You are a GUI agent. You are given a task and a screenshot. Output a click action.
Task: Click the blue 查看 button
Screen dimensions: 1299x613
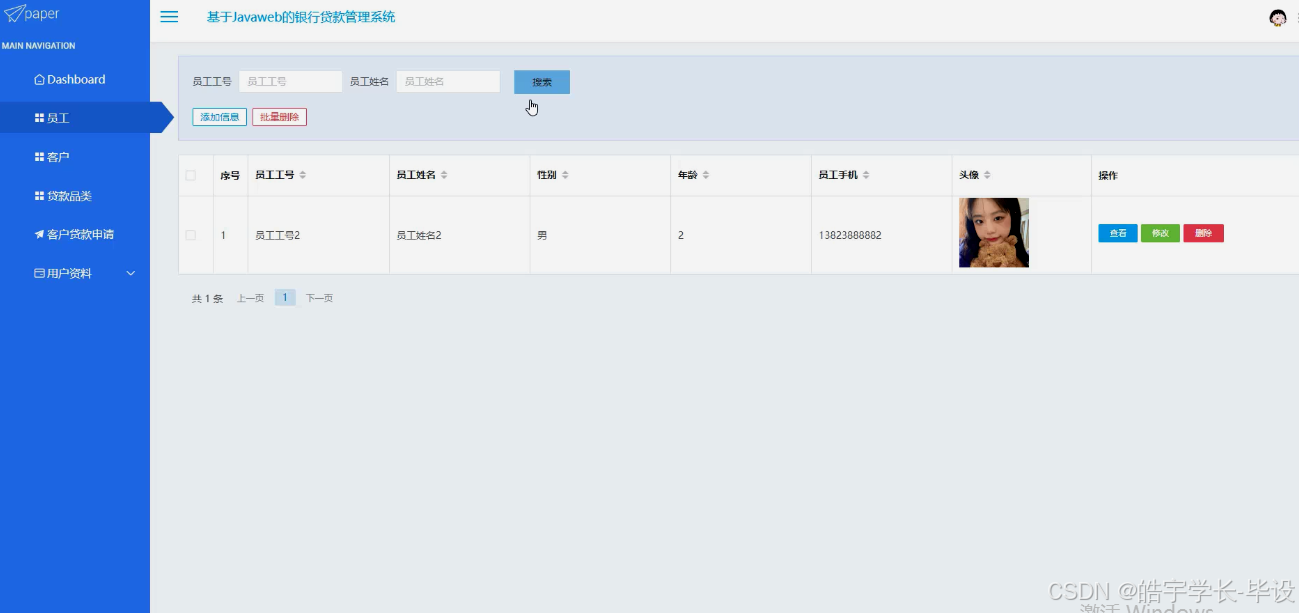pos(1118,233)
